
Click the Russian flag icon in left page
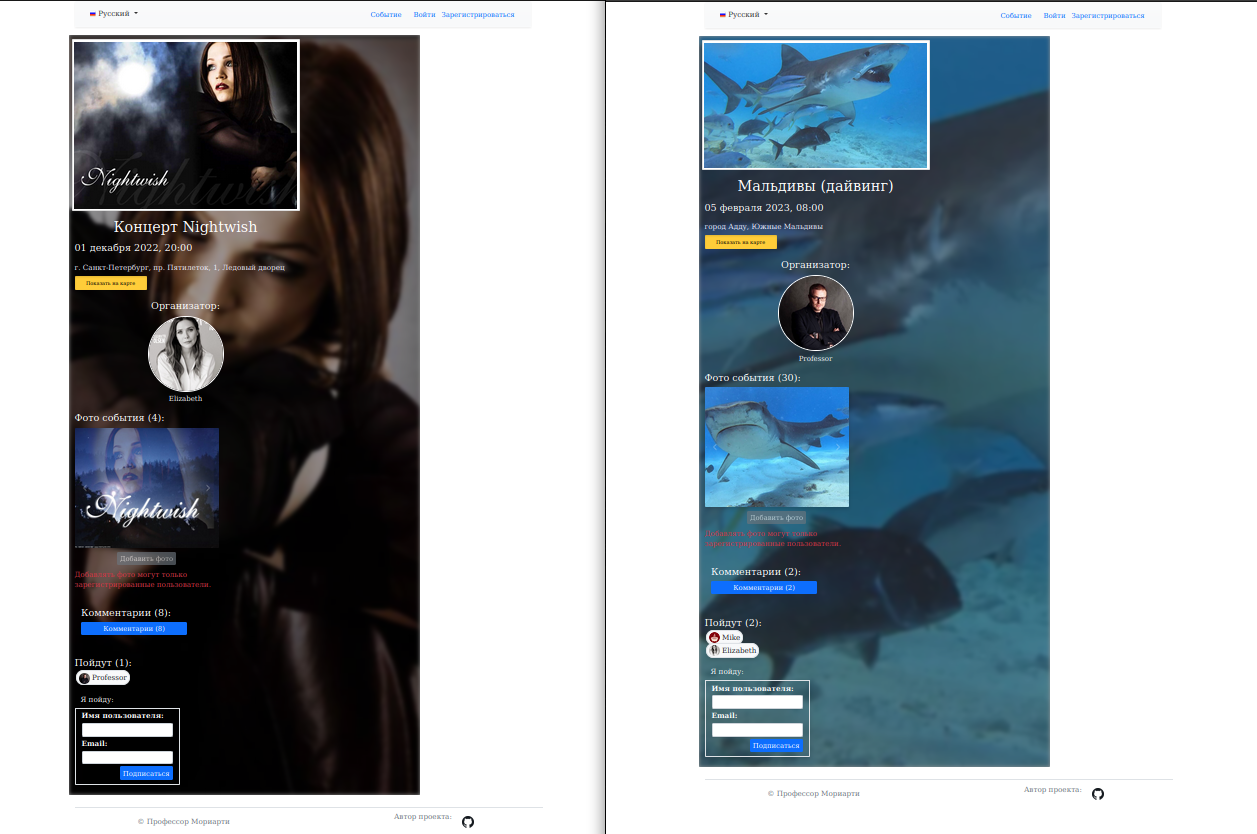(x=93, y=15)
